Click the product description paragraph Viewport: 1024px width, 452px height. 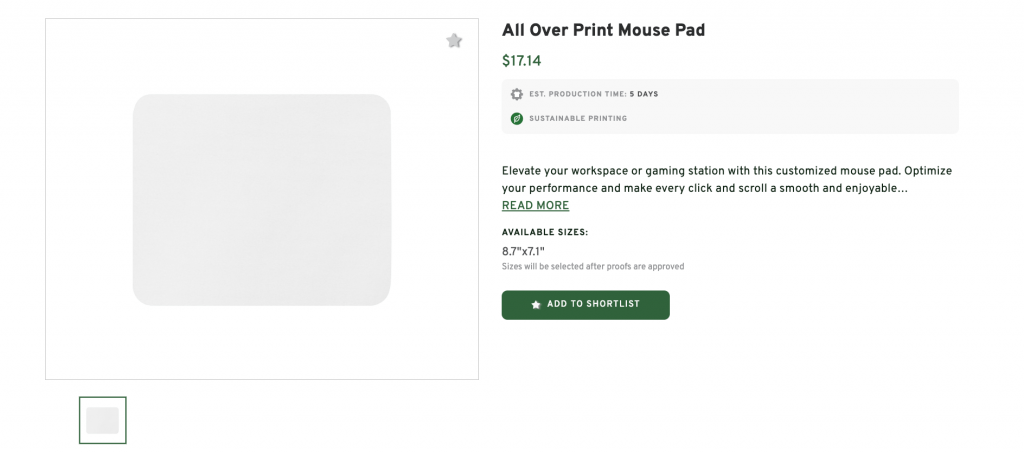(x=727, y=180)
